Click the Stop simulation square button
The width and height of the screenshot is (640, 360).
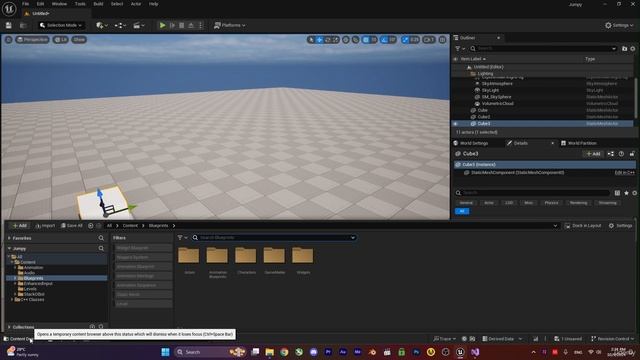[182, 25]
